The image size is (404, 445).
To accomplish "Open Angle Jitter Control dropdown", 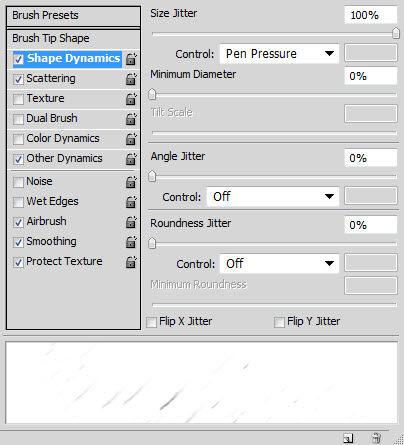I will point(273,197).
